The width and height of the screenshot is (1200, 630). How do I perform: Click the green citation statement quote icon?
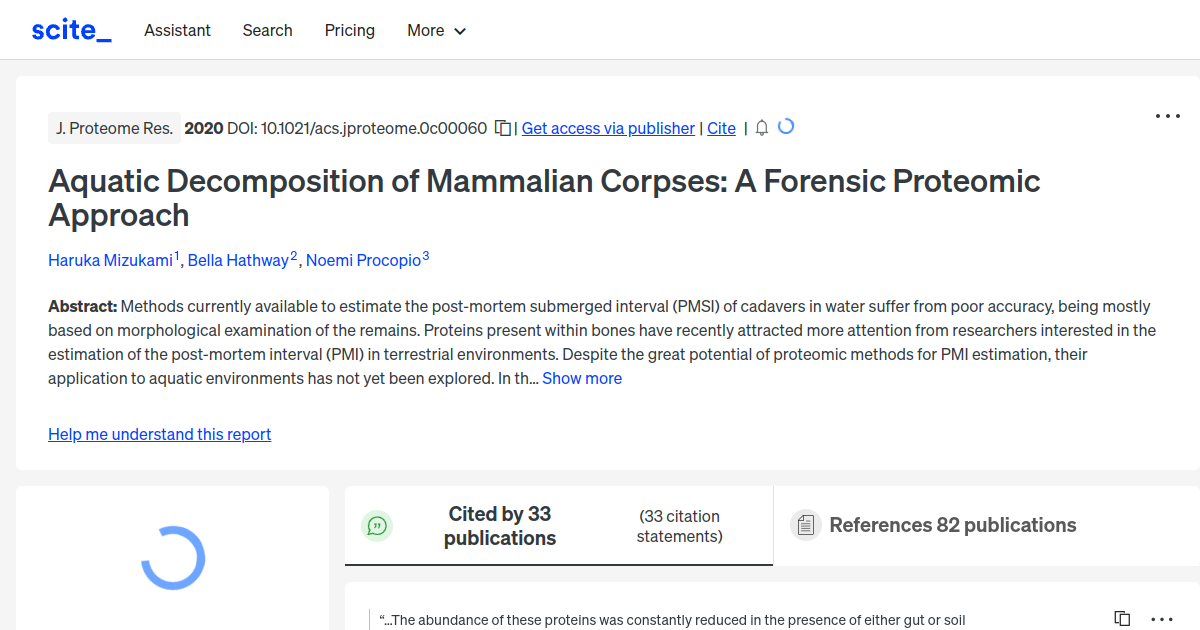click(x=377, y=525)
